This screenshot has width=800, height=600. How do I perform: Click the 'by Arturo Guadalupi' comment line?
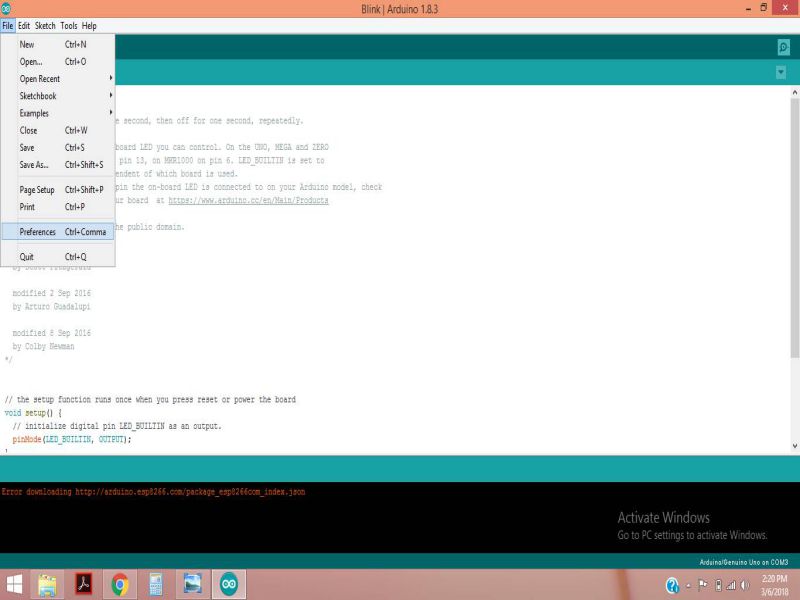(x=51, y=307)
